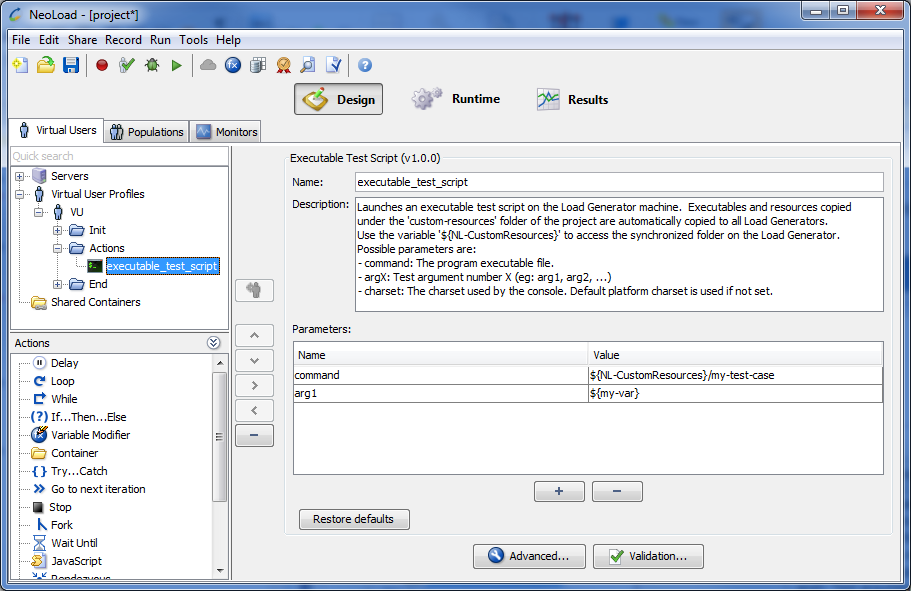
Task: Add a parameter with the plus button
Action: (559, 491)
